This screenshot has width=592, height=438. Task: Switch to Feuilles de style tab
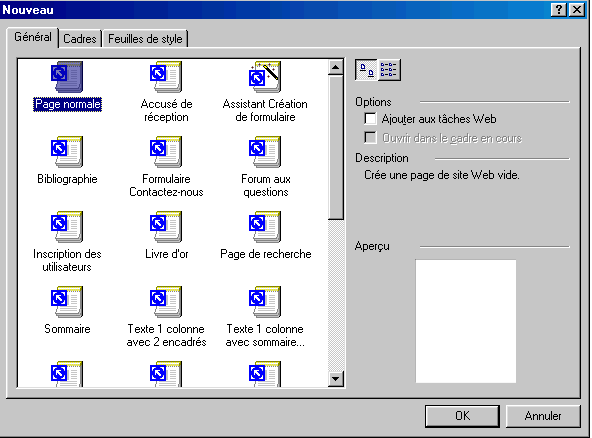point(145,39)
